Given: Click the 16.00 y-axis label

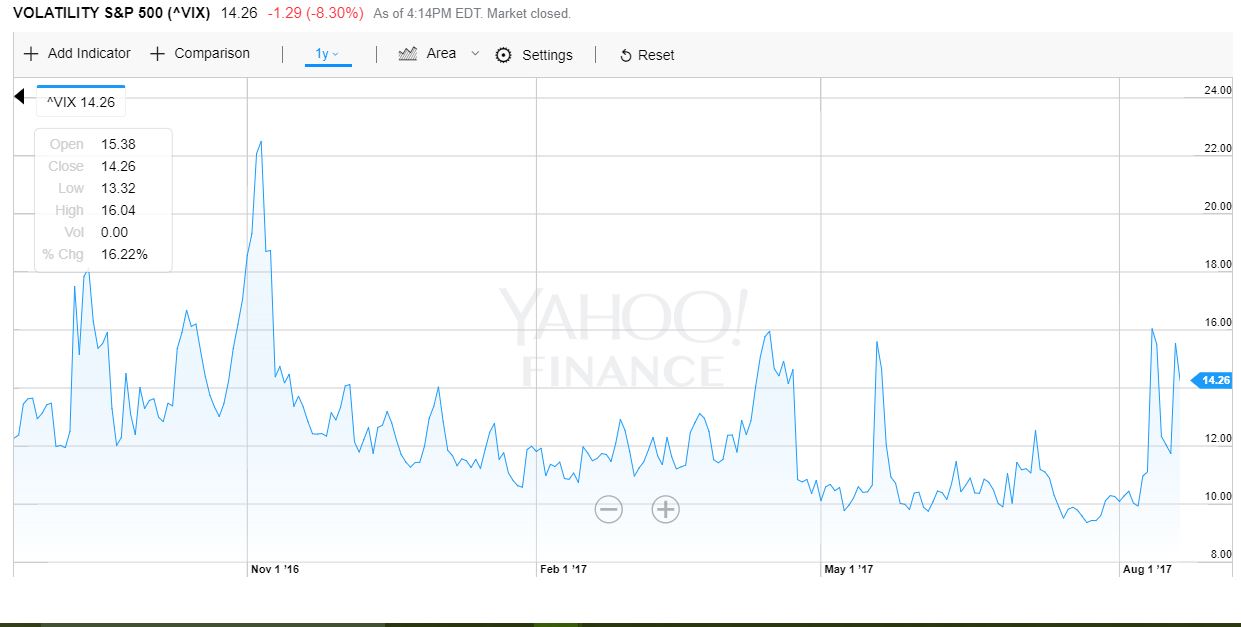Looking at the screenshot, I should tap(1218, 323).
